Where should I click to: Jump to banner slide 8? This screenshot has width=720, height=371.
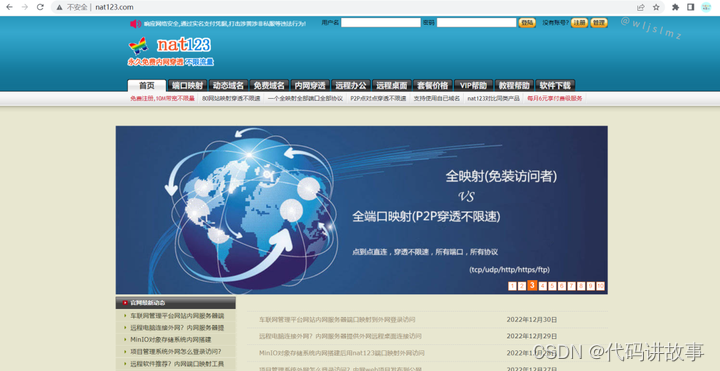[581, 287]
